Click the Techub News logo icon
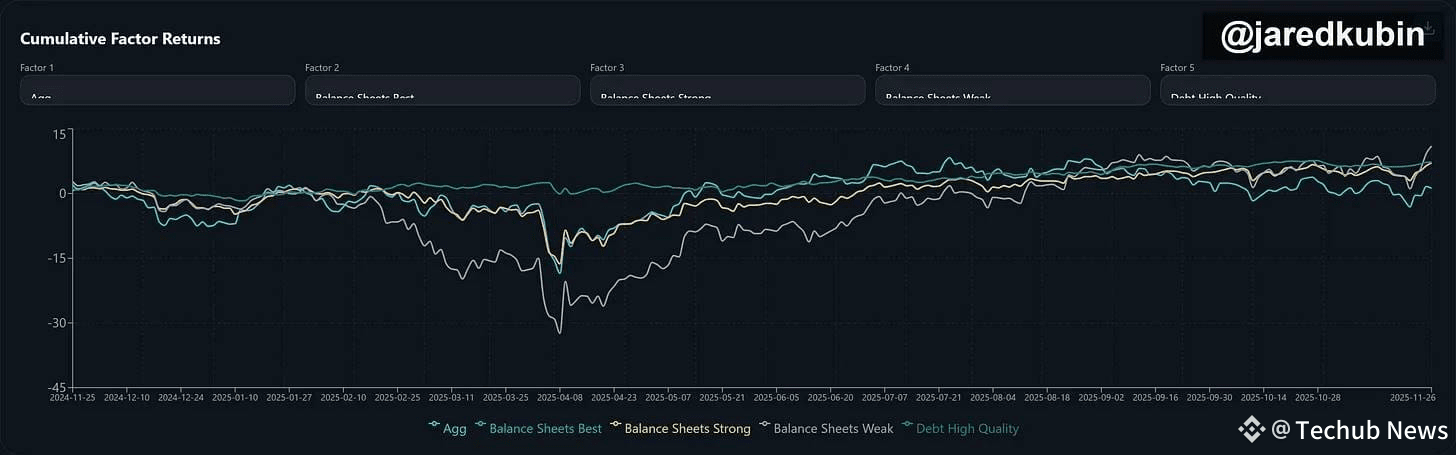Screen dimensions: 1456x455 point(1253,430)
